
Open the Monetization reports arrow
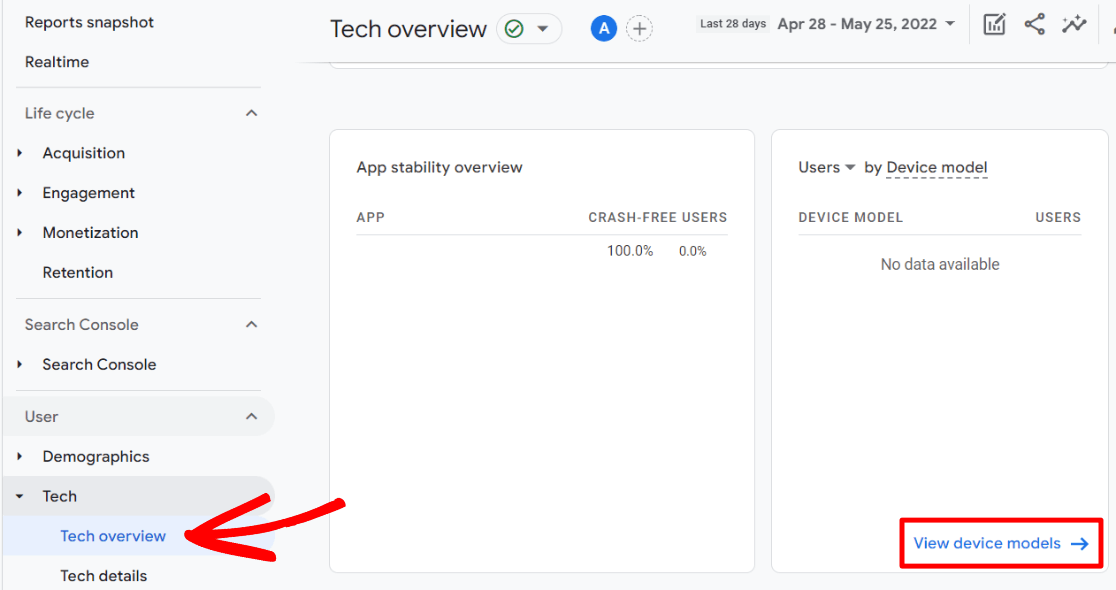tap(18, 232)
